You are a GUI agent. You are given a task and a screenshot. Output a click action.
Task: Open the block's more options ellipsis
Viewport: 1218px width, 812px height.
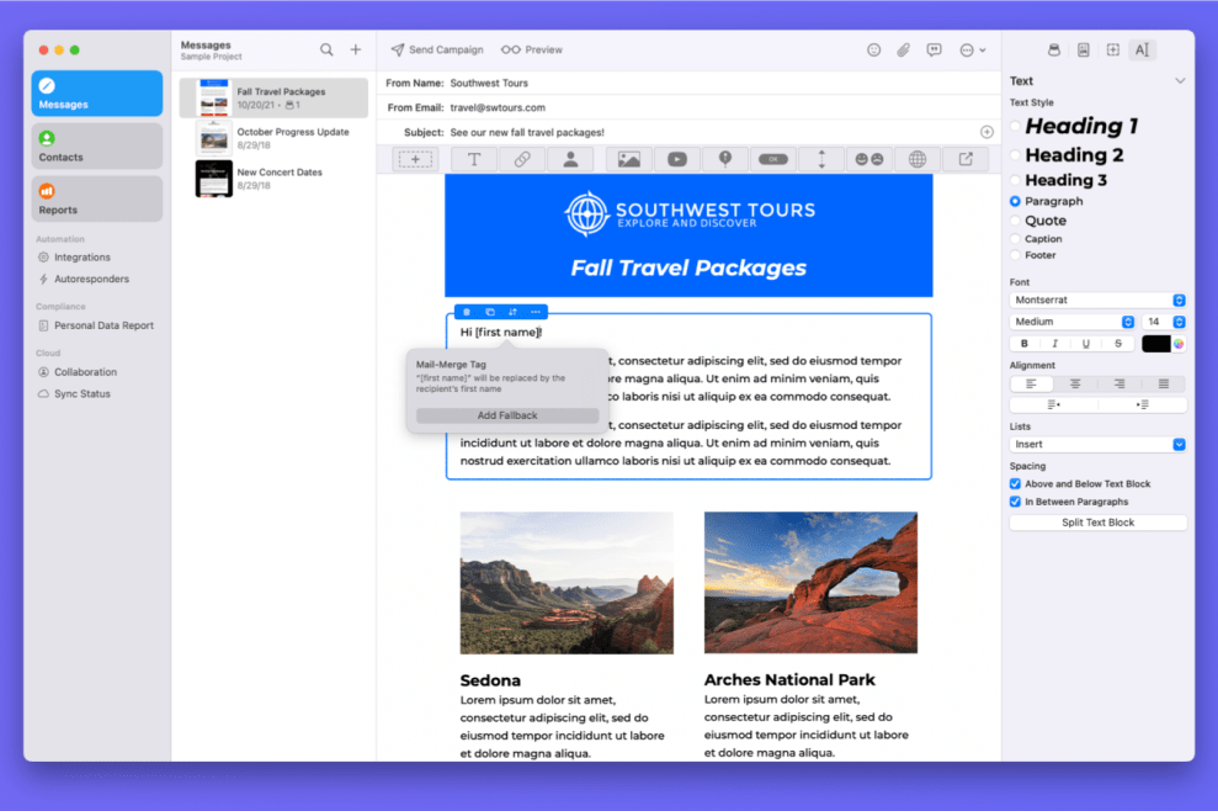[536, 312]
